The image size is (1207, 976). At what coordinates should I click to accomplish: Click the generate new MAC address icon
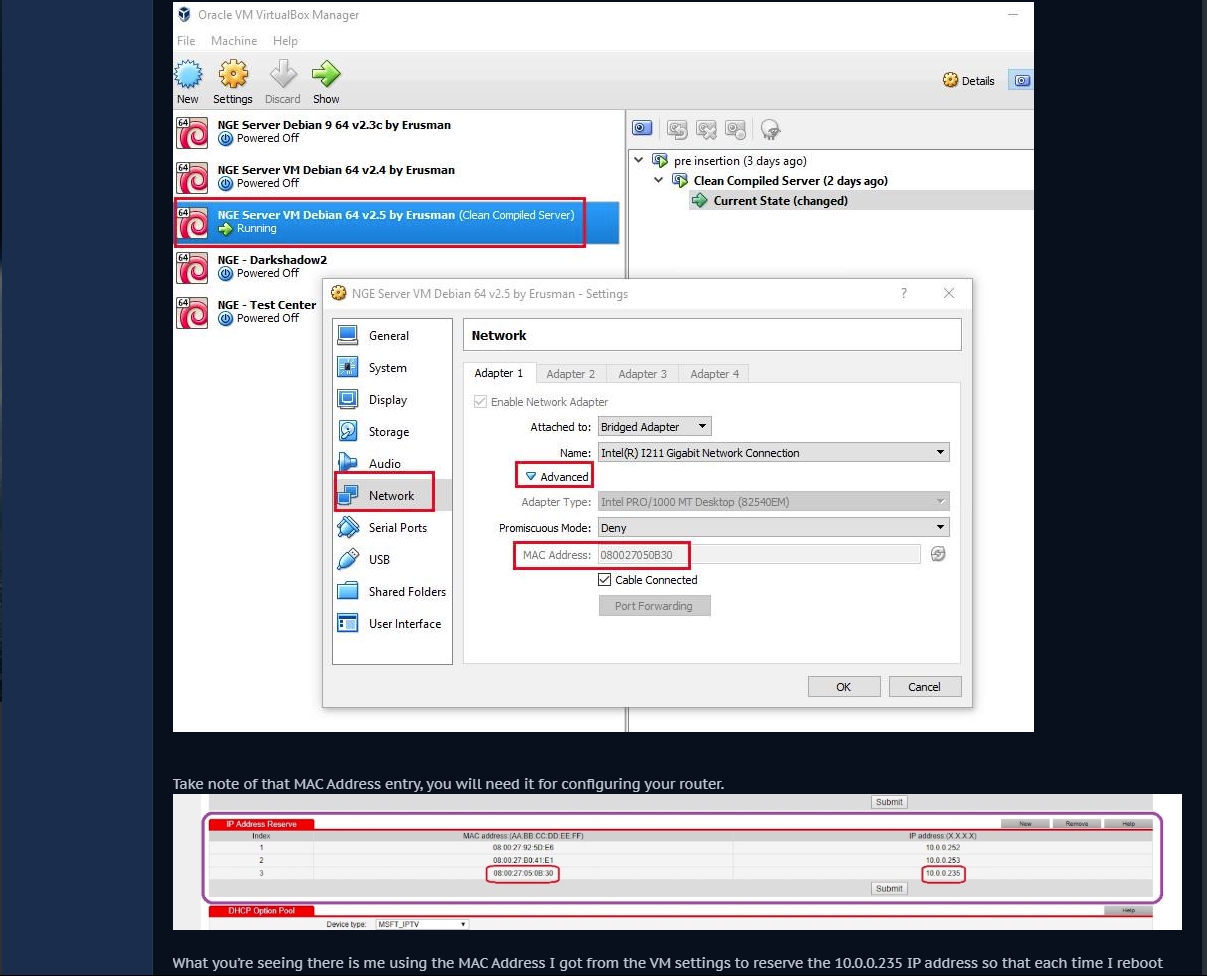coord(938,554)
